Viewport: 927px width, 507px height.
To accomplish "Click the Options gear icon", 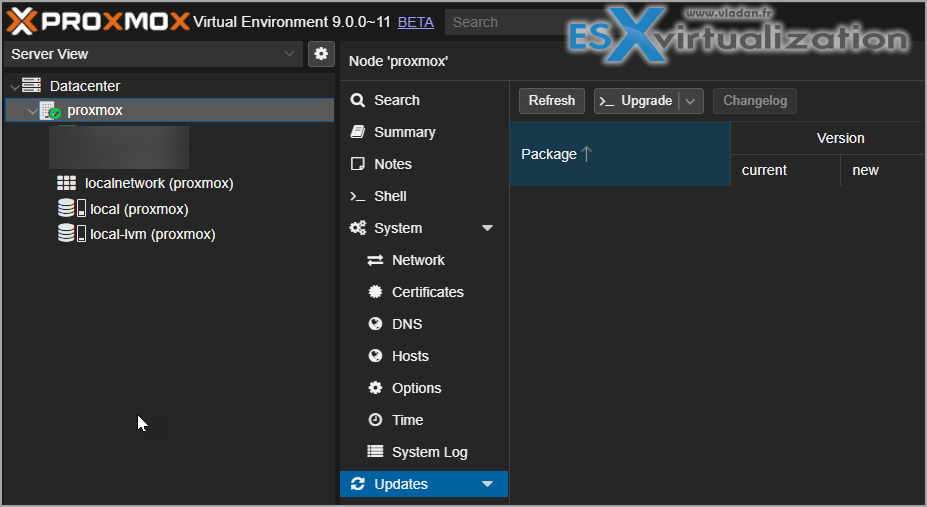I will (x=375, y=388).
